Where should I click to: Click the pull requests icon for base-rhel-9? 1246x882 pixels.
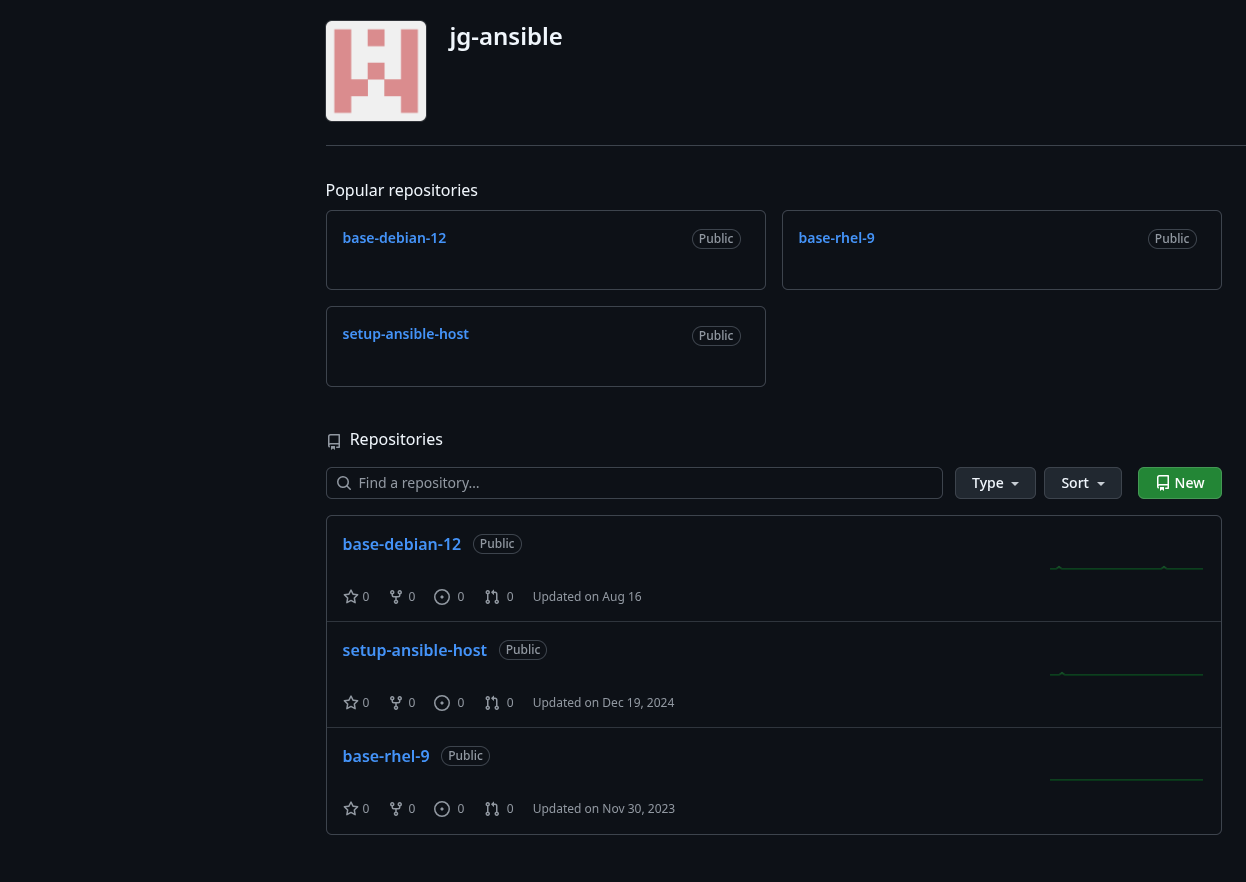[x=492, y=809]
